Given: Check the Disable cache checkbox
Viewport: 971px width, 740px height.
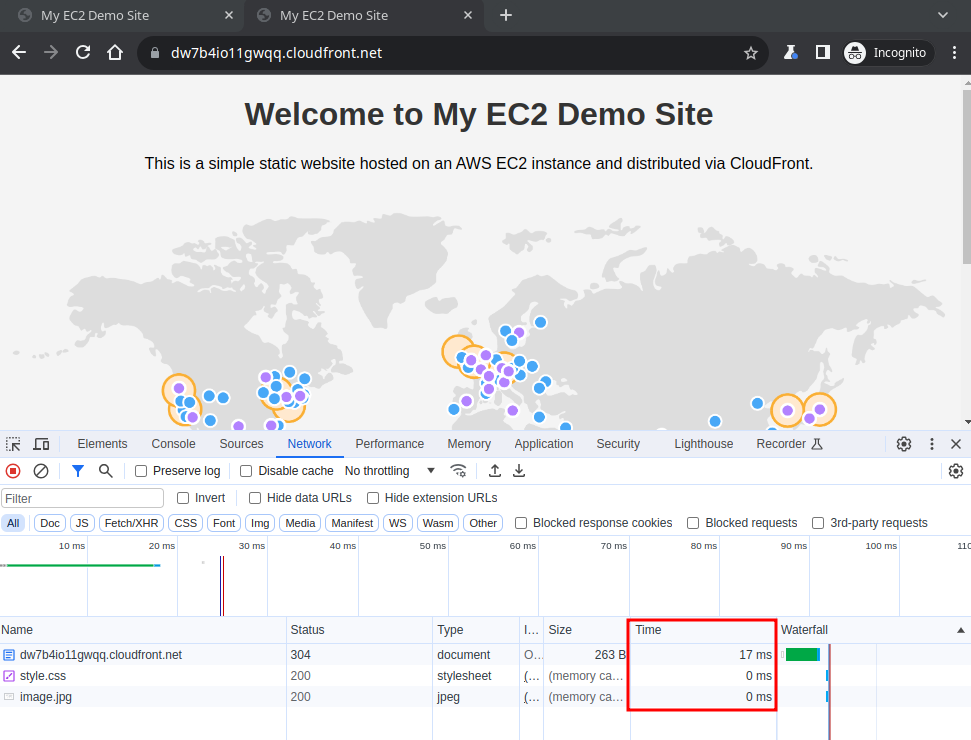Looking at the screenshot, I should pos(247,471).
